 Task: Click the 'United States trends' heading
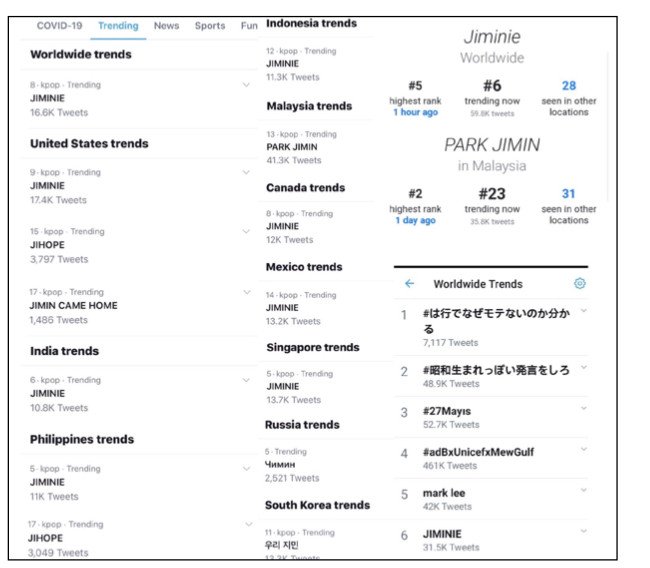tap(89, 143)
